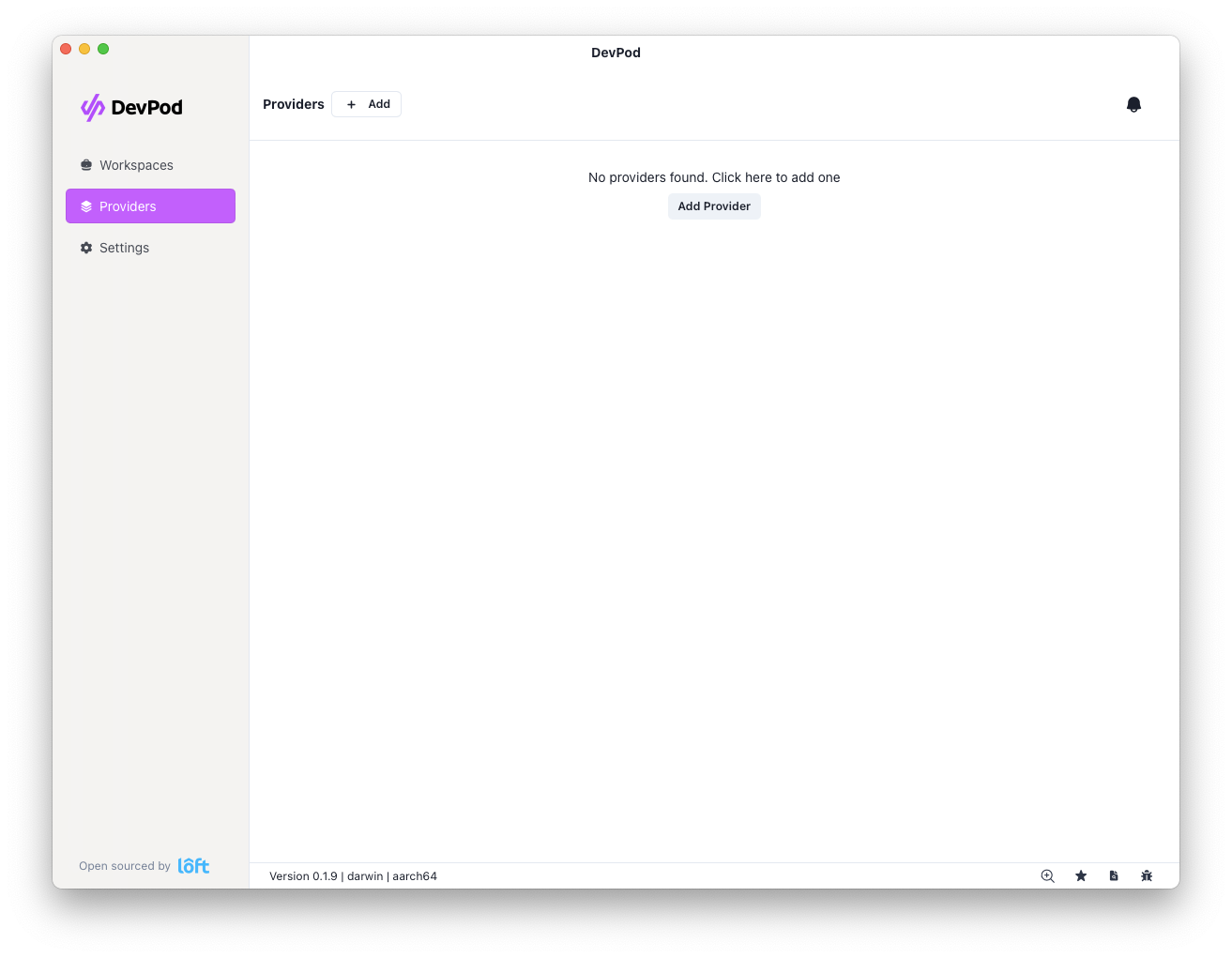Screen dimensions: 1232x958
Task: Click the Workspaces briefcase icon
Action: 86,165
